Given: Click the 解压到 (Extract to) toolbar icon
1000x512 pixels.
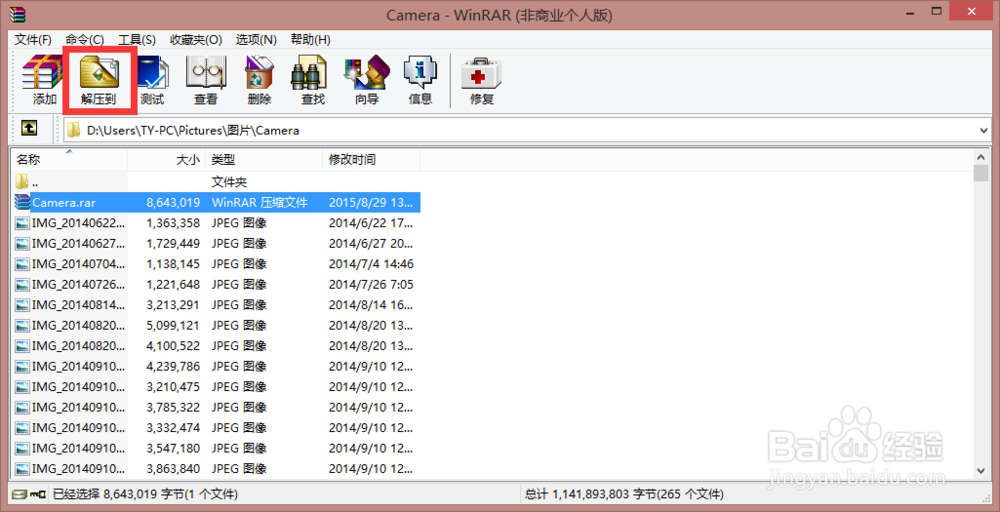Looking at the screenshot, I should click(x=99, y=80).
